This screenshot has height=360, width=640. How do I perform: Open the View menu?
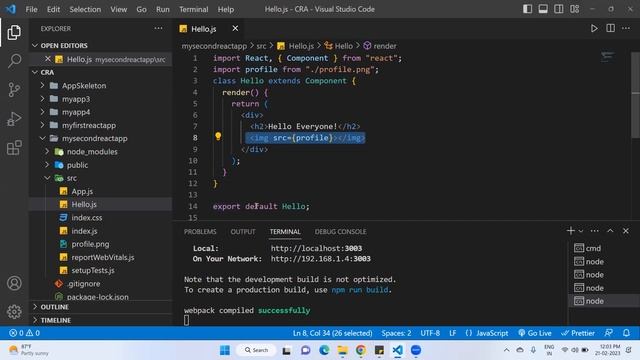tap(118, 9)
